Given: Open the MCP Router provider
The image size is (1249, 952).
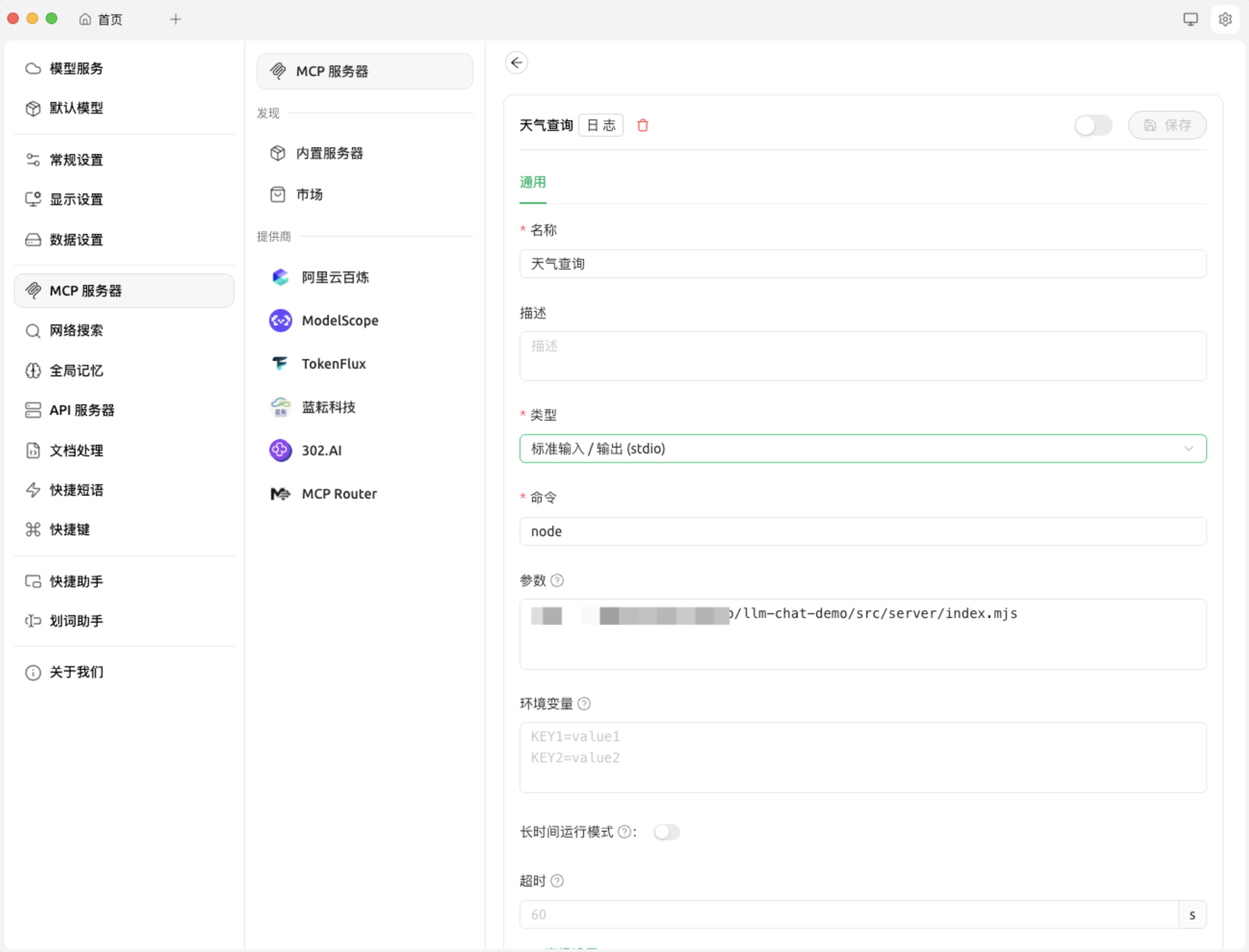Looking at the screenshot, I should point(338,494).
